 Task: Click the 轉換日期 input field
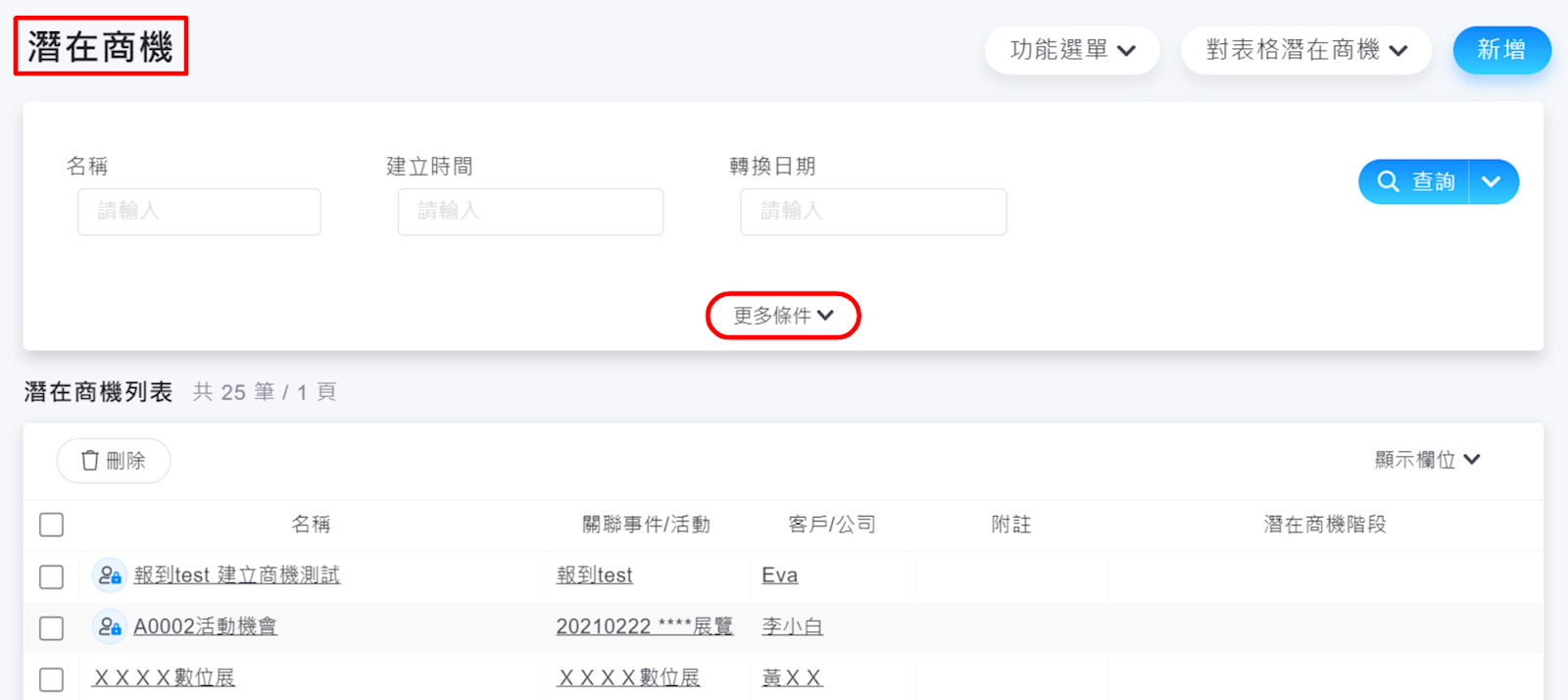(872, 212)
